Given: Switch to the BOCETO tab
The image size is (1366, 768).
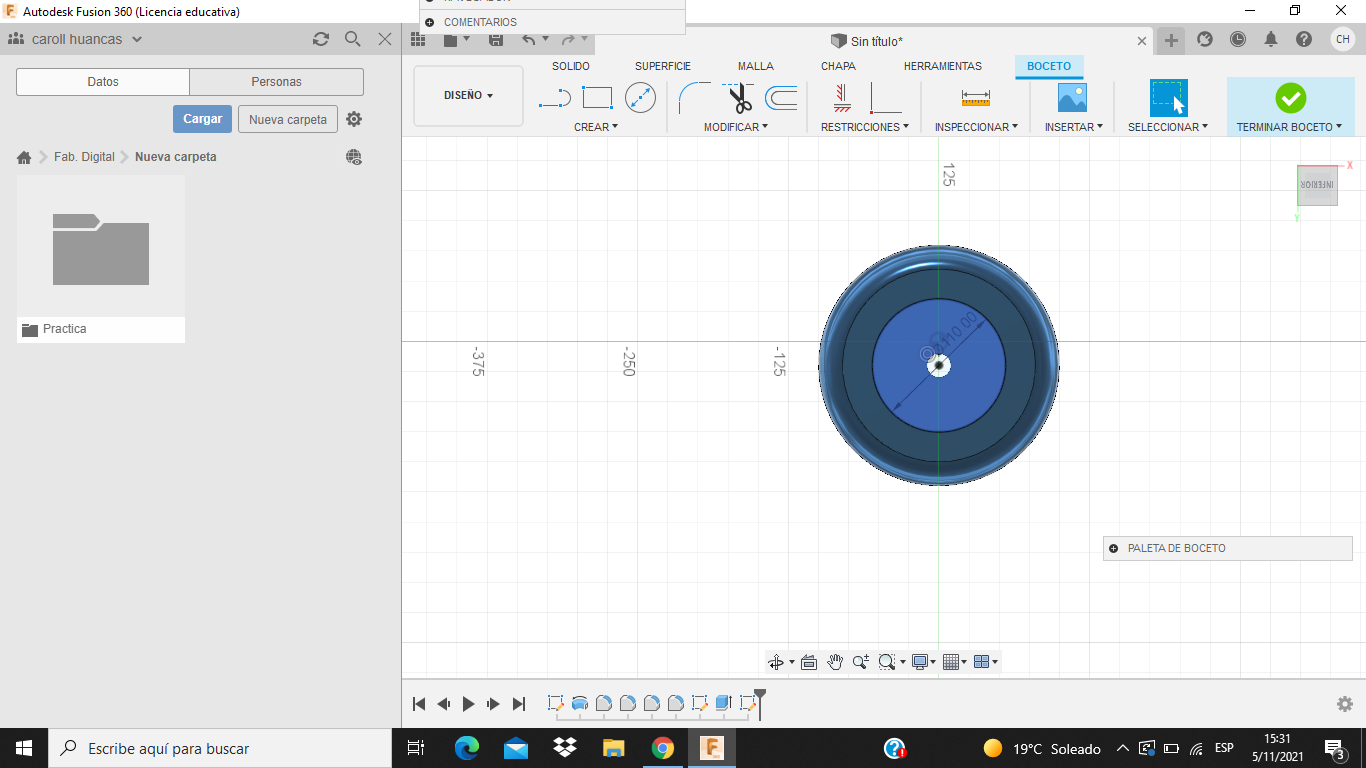Looking at the screenshot, I should coord(1049,66).
